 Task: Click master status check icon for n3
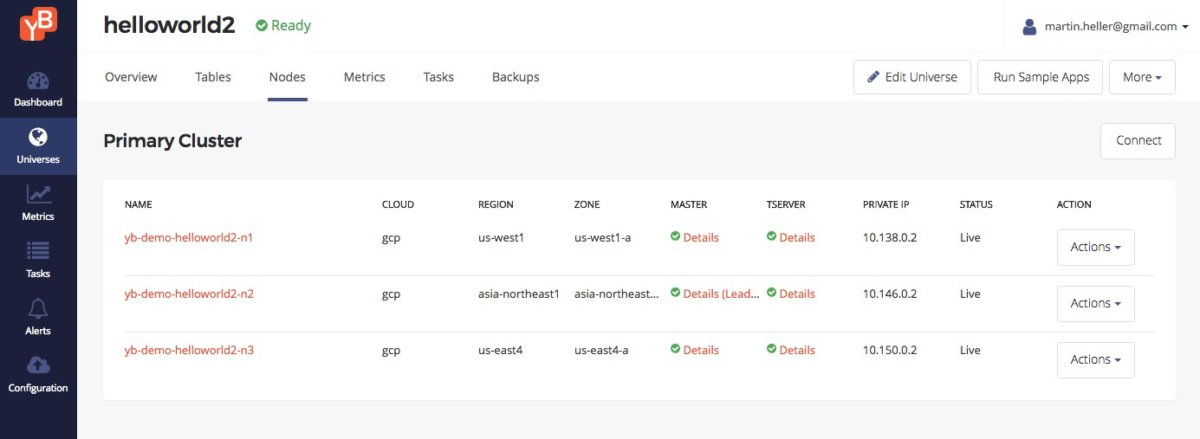[675, 349]
